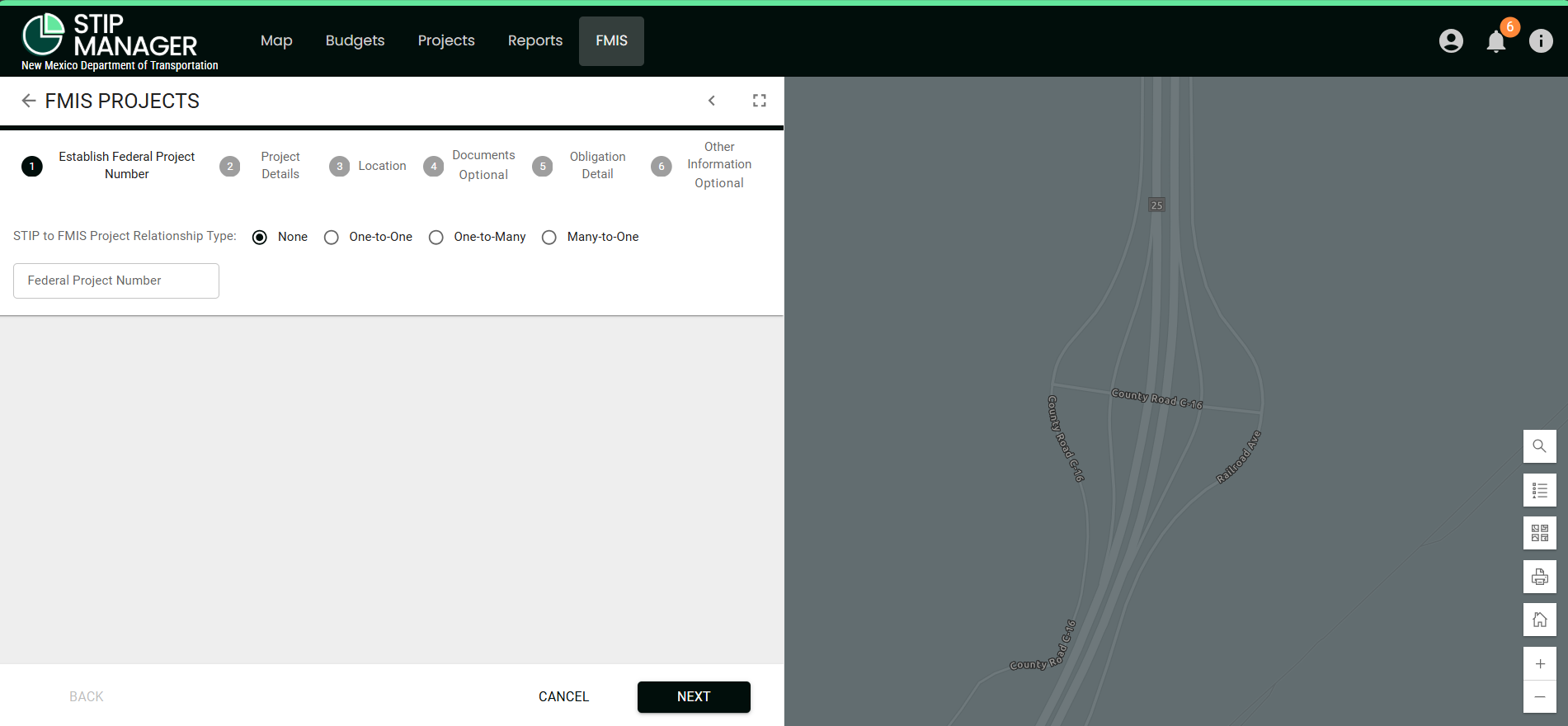
Task: Open the map search tool
Action: click(1539, 446)
